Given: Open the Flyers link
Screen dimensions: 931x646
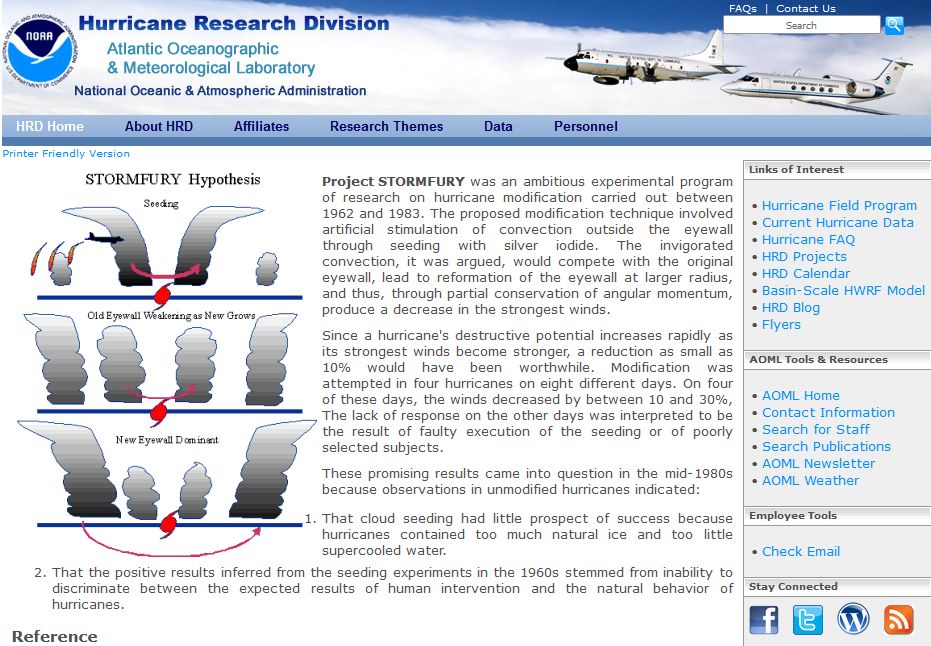Looking at the screenshot, I should (781, 325).
